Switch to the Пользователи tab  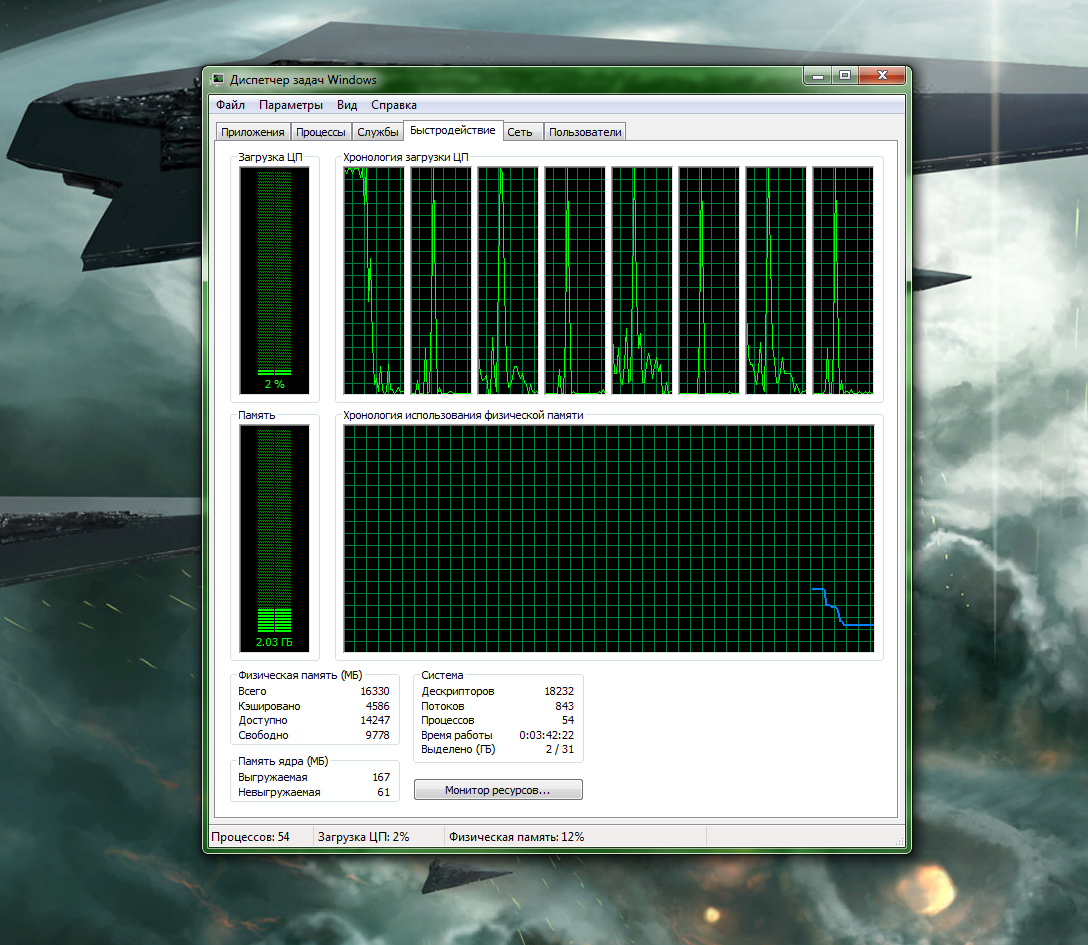(585, 132)
